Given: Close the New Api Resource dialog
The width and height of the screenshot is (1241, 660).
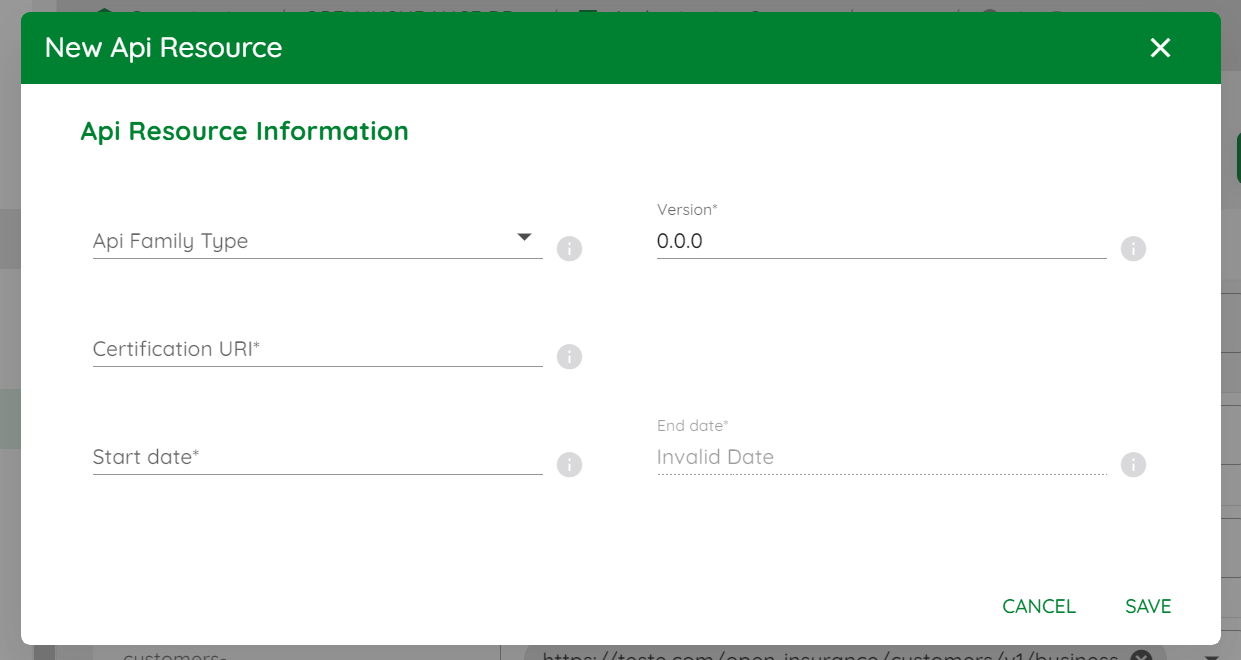Looking at the screenshot, I should (1160, 48).
